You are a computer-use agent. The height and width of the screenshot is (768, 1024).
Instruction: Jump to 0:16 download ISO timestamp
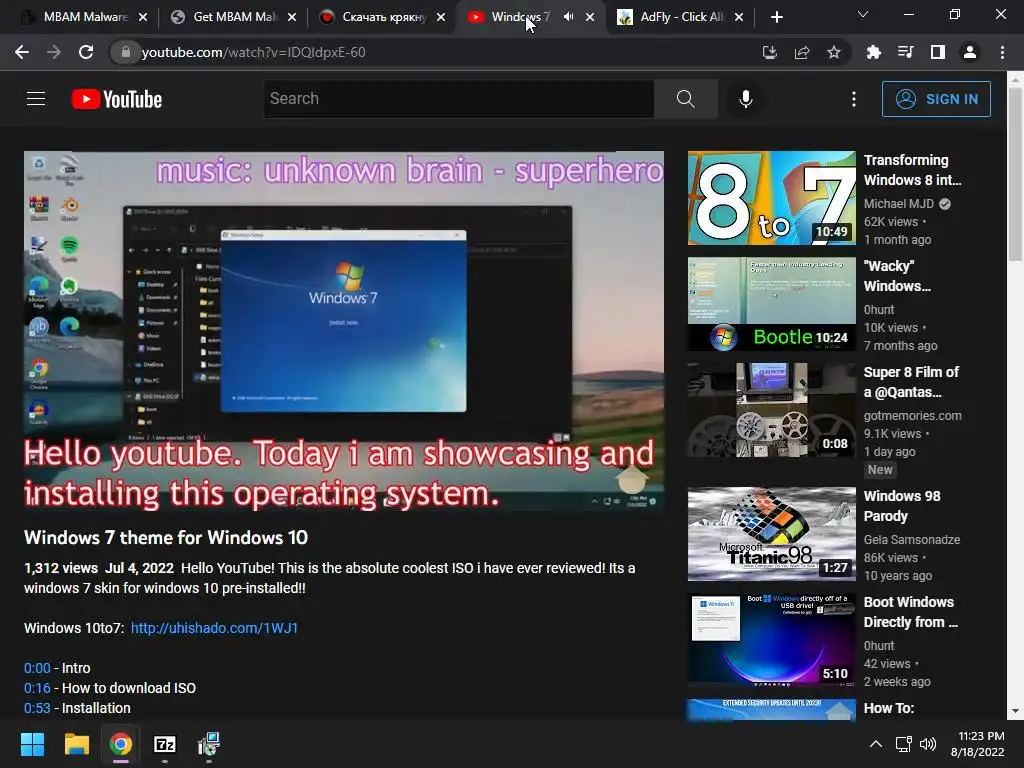tap(37, 688)
